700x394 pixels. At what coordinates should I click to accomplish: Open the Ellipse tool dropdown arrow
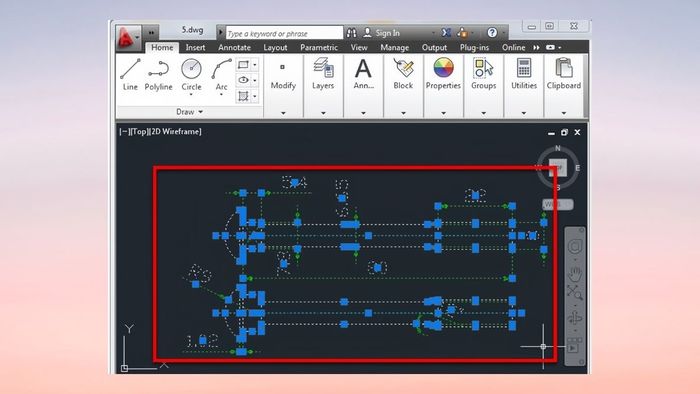pyautogui.click(x=255, y=81)
